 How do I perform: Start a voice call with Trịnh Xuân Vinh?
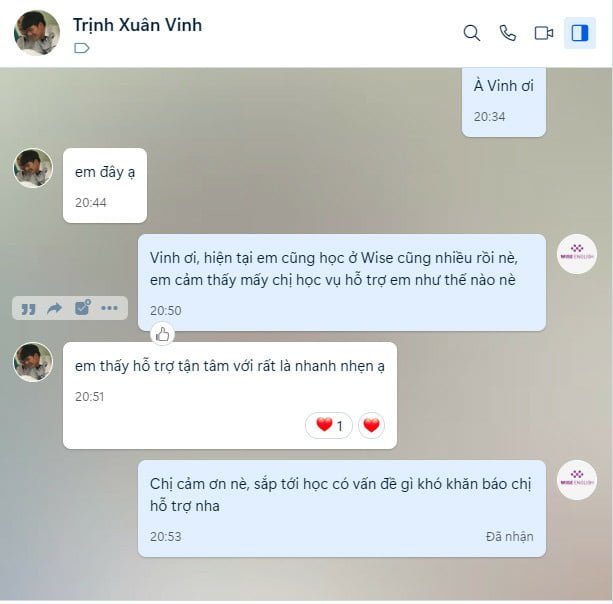508,33
